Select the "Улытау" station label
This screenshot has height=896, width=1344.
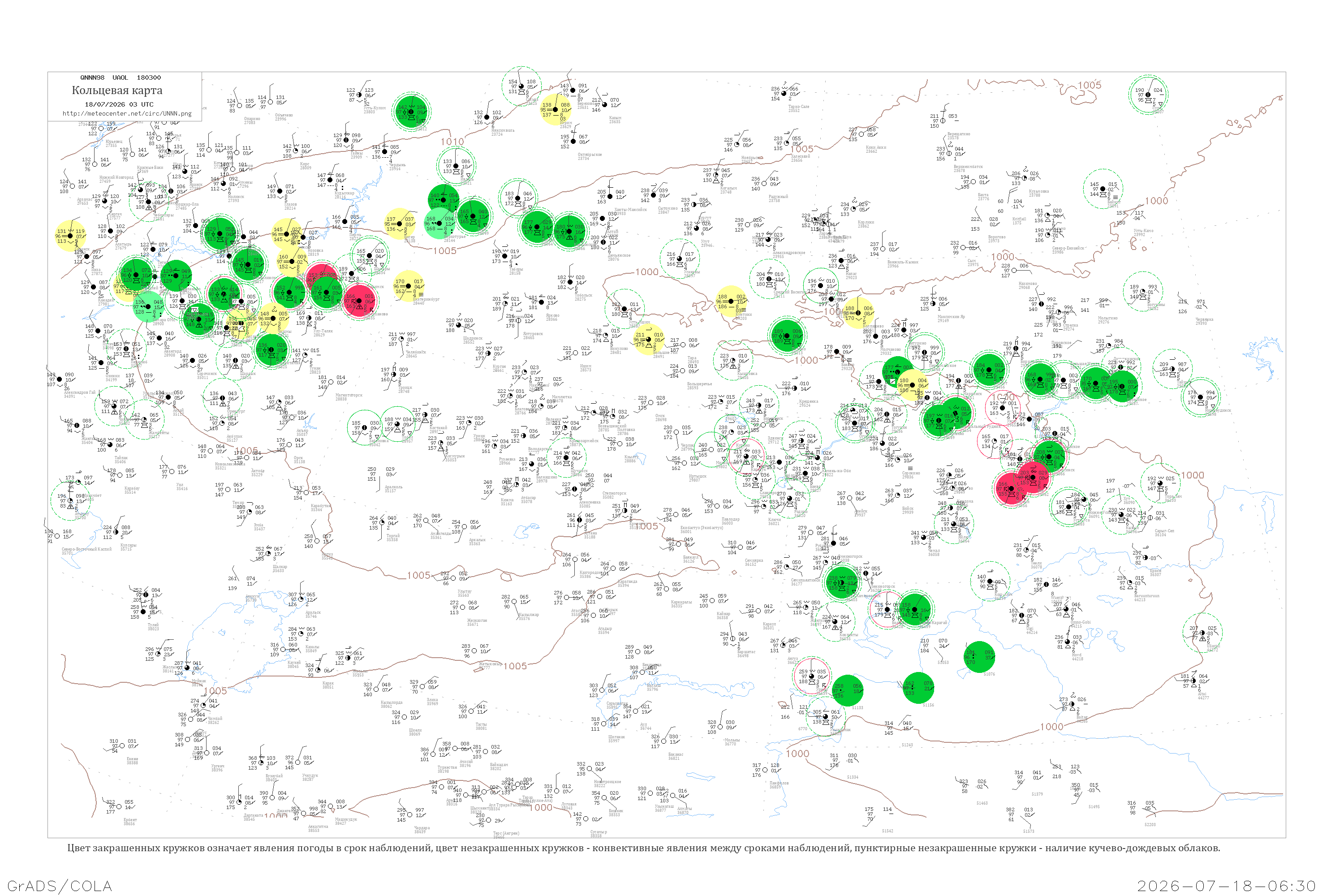pos(465,591)
